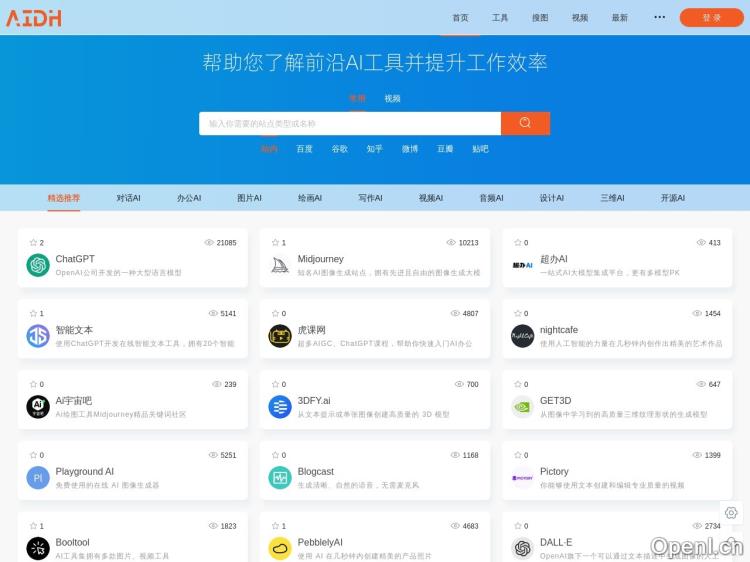Open the three-dots more menu
750x562 pixels.
[660, 17]
